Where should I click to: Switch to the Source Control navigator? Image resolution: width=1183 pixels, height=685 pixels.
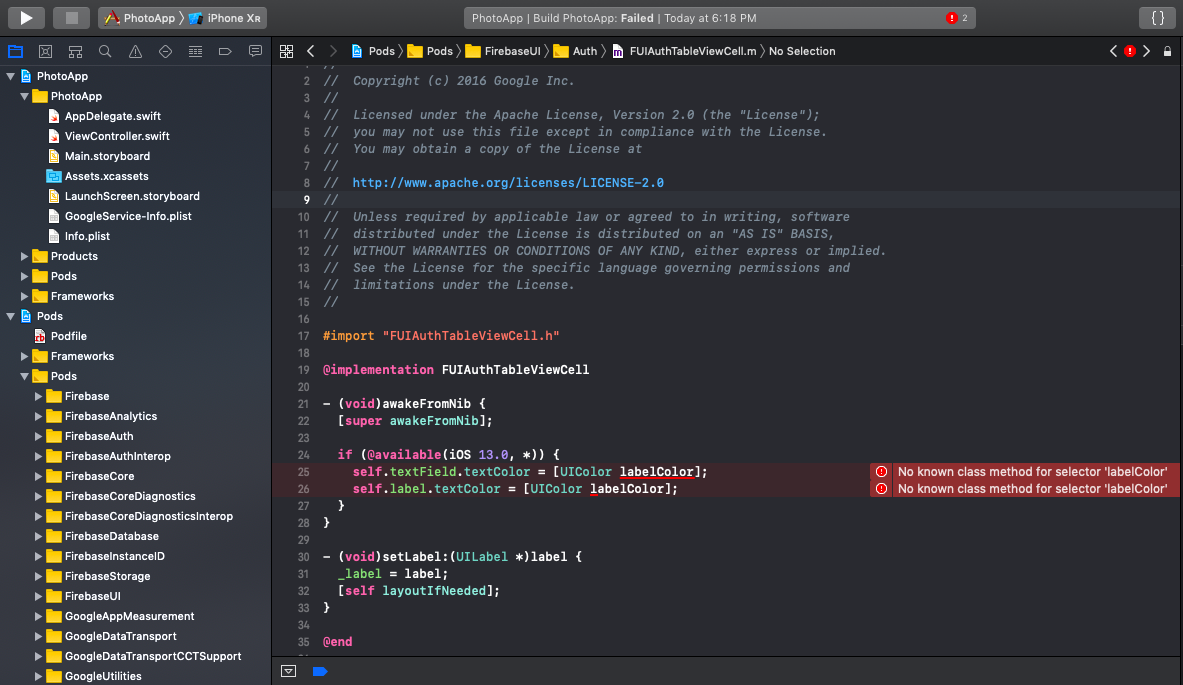coord(45,51)
